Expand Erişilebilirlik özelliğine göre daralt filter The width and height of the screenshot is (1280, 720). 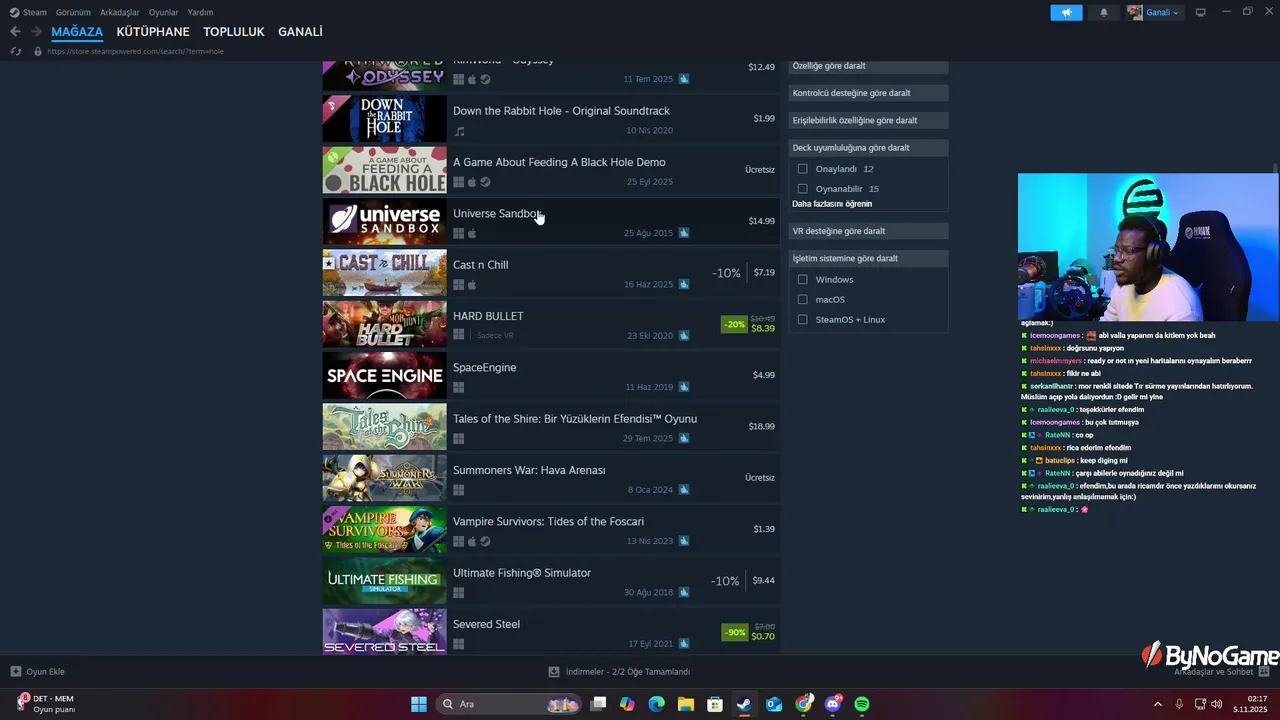(x=868, y=120)
